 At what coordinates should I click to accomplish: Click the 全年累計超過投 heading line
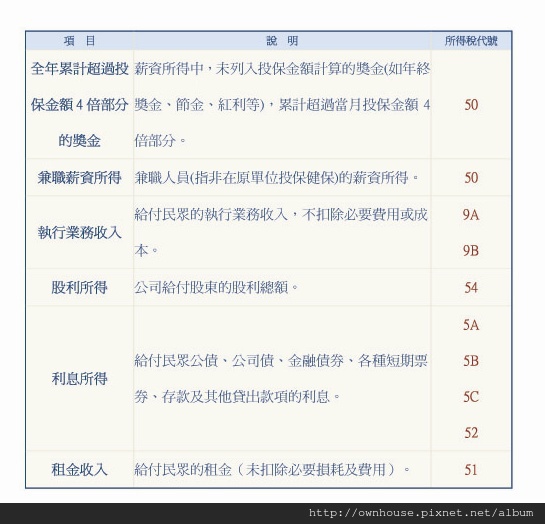point(80,69)
